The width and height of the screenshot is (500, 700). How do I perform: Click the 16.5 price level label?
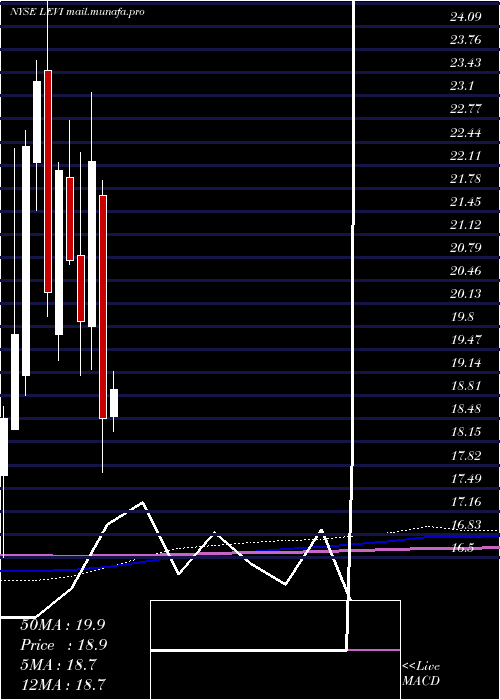[x=462, y=548]
